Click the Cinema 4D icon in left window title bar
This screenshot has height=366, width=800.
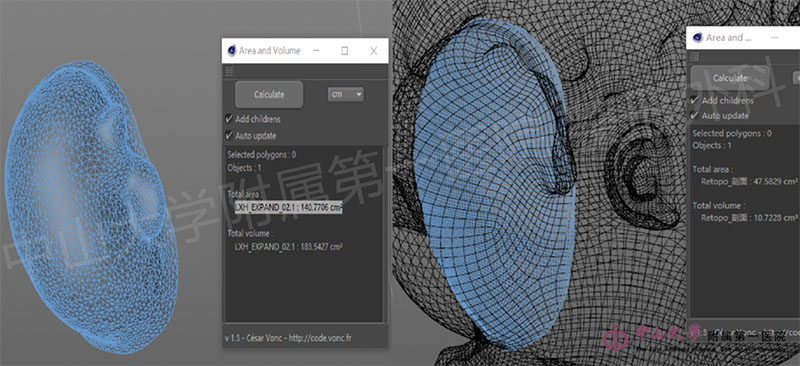coord(232,51)
